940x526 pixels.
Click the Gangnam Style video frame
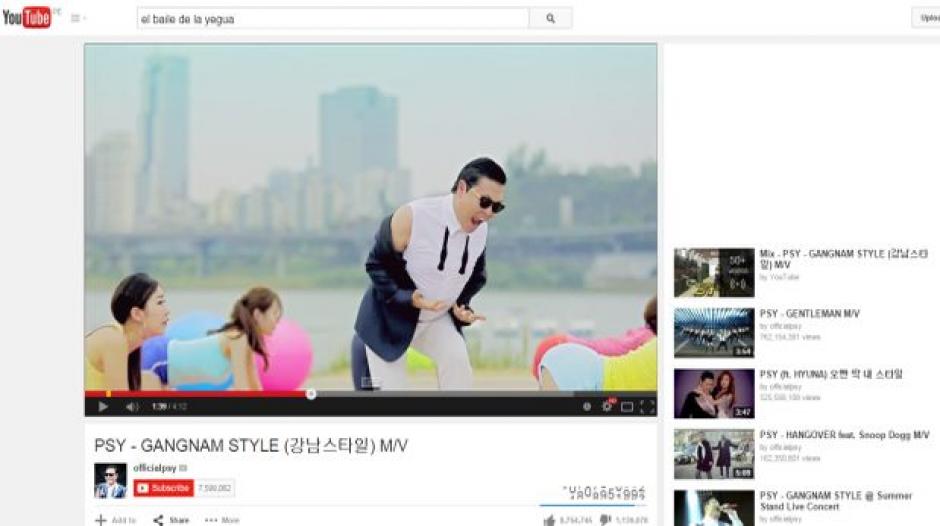coord(370,217)
